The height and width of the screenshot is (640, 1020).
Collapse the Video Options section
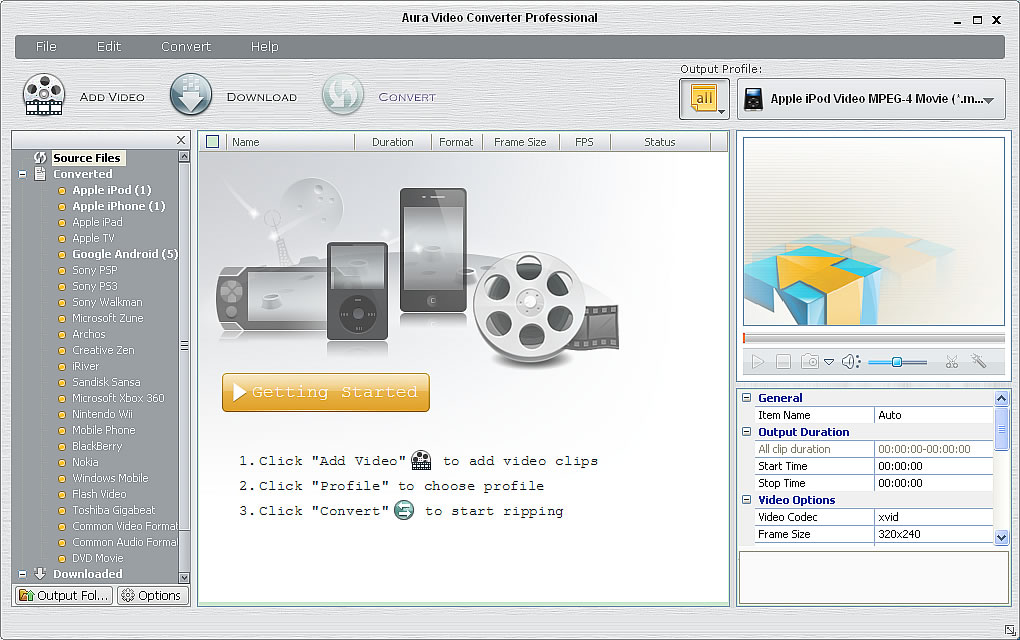pos(746,500)
